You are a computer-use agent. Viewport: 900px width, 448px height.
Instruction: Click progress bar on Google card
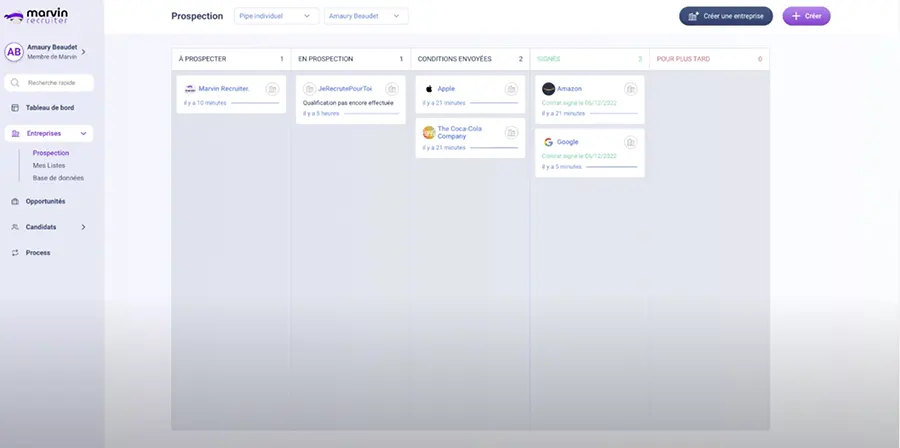(x=612, y=167)
